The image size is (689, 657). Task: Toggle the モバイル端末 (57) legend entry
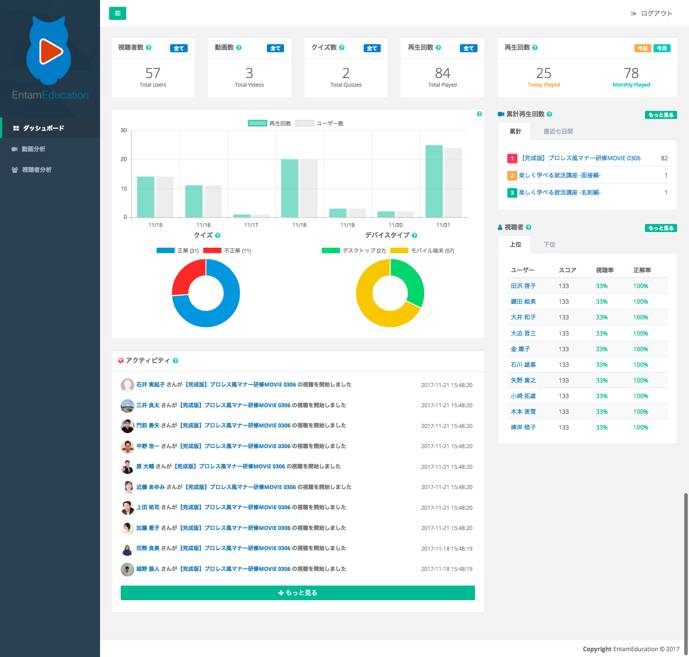[x=422, y=250]
